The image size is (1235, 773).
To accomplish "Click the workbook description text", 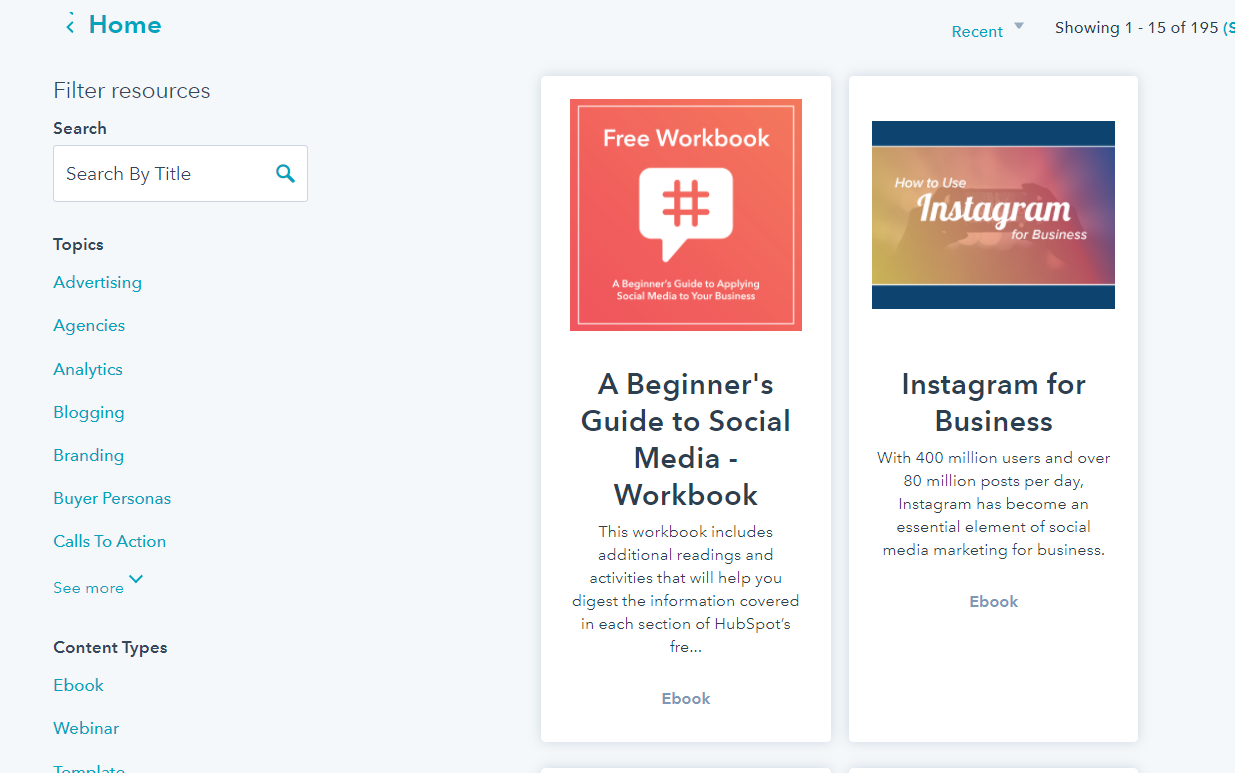I will [x=686, y=589].
